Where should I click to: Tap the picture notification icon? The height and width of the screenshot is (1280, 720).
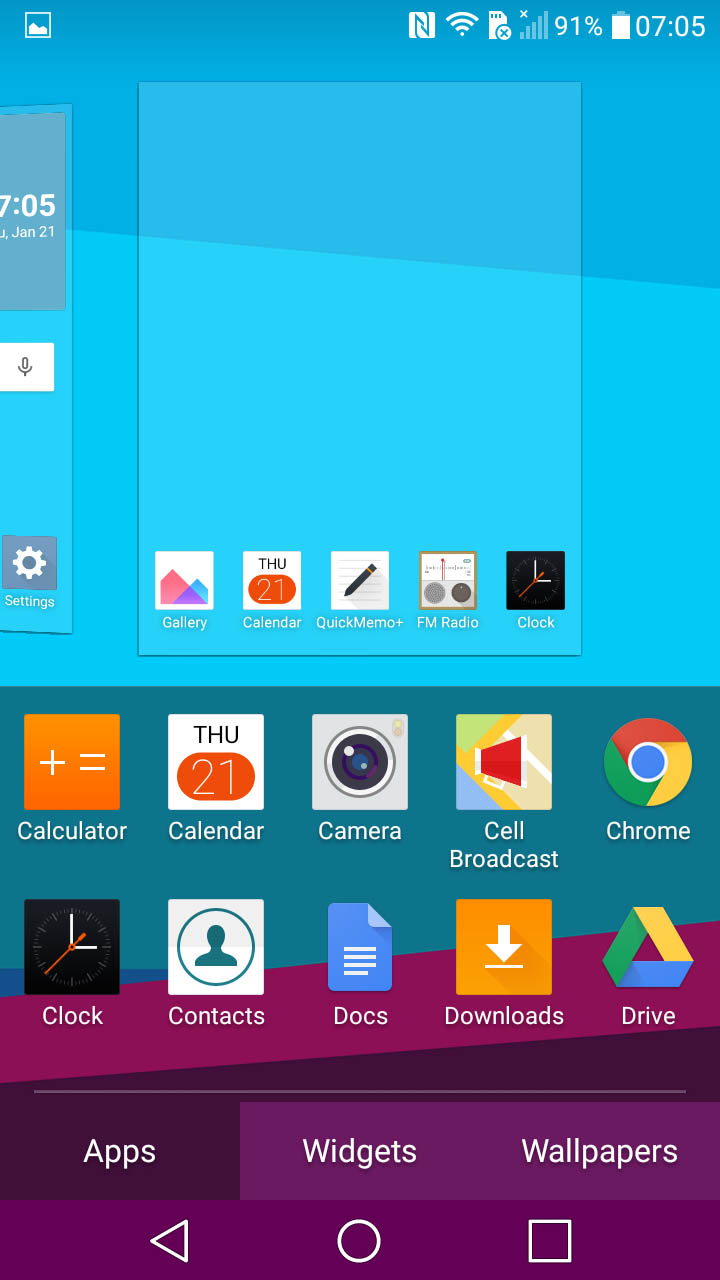tap(38, 27)
